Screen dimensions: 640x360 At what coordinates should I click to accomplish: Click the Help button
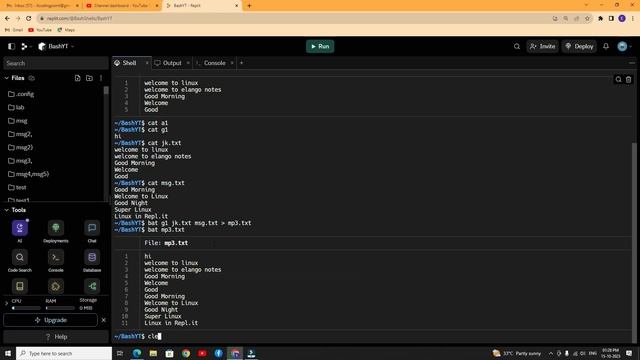[x=56, y=337]
